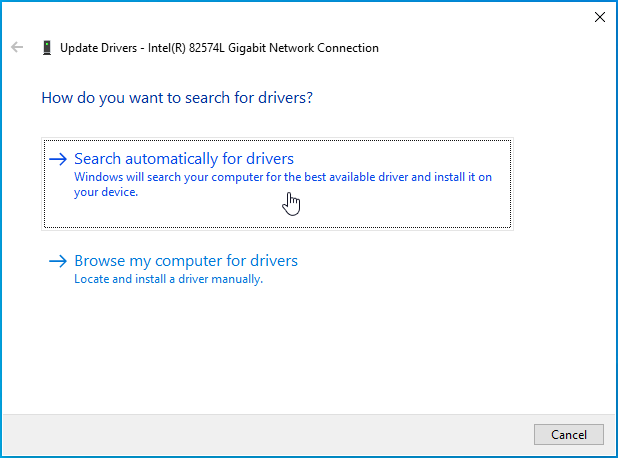Click the arrow icon beside Browse my computer
618x458 pixels.
(59, 261)
